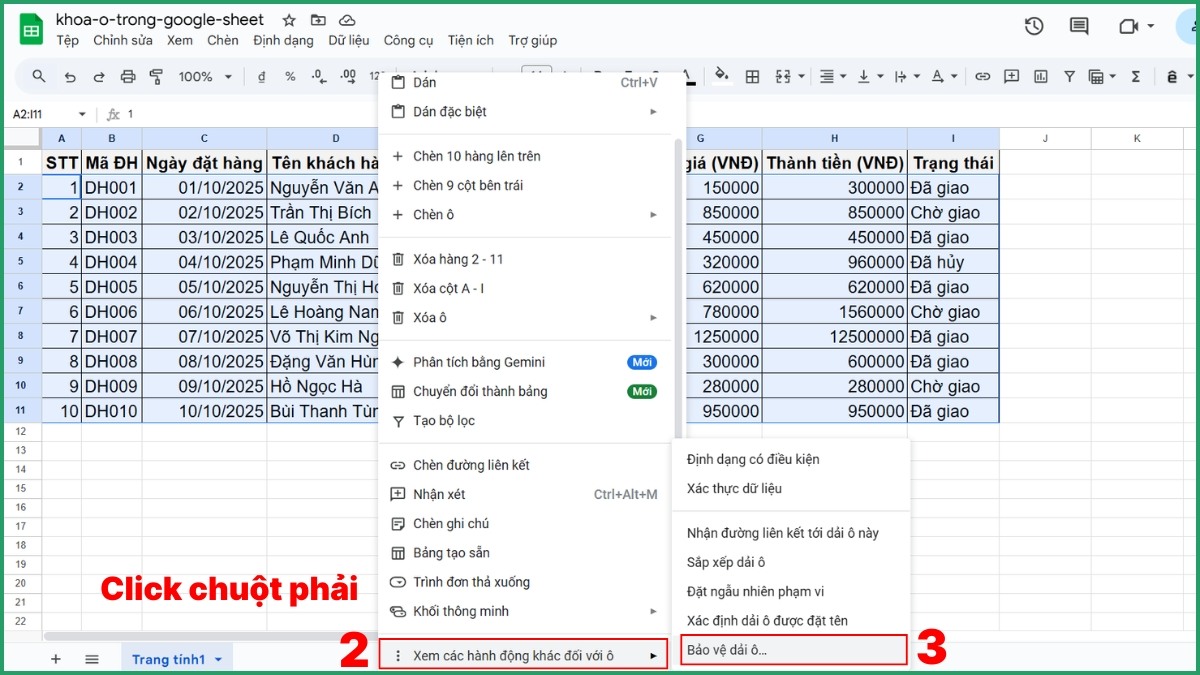This screenshot has width=1200, height=675.
Task: Open version history clock icon
Action: [x=1034, y=27]
